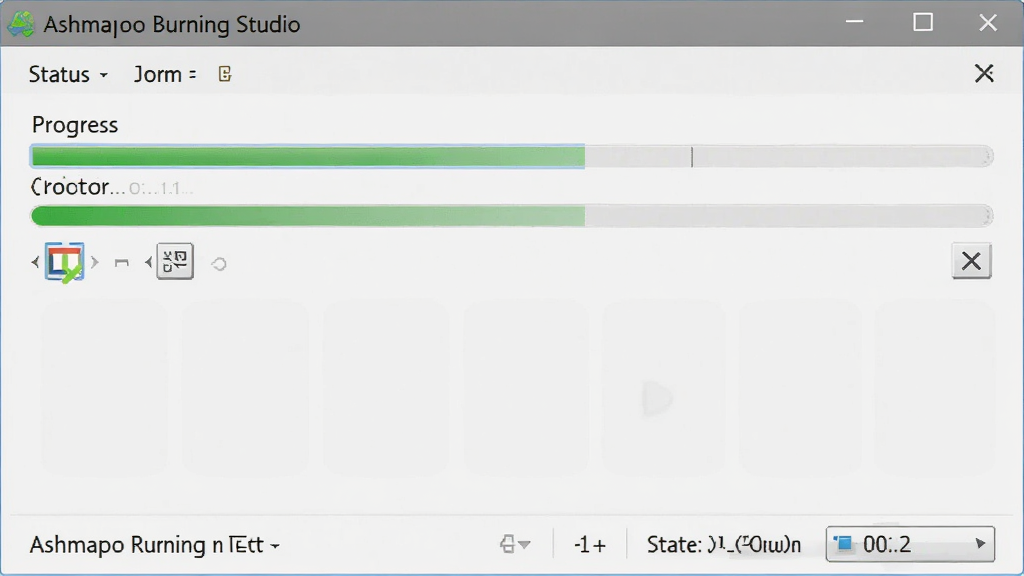This screenshot has height=576, width=1024.
Task: Close the panel with the top X
Action: click(x=984, y=73)
